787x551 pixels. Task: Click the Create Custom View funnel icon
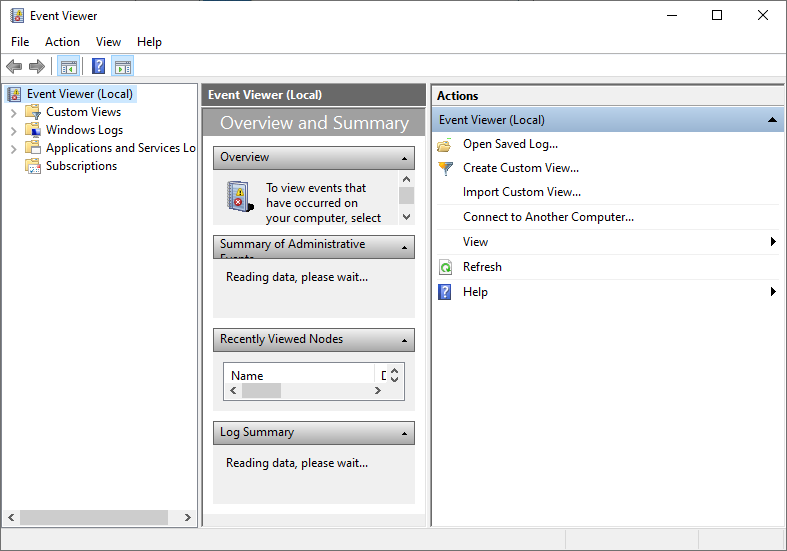click(x=445, y=168)
